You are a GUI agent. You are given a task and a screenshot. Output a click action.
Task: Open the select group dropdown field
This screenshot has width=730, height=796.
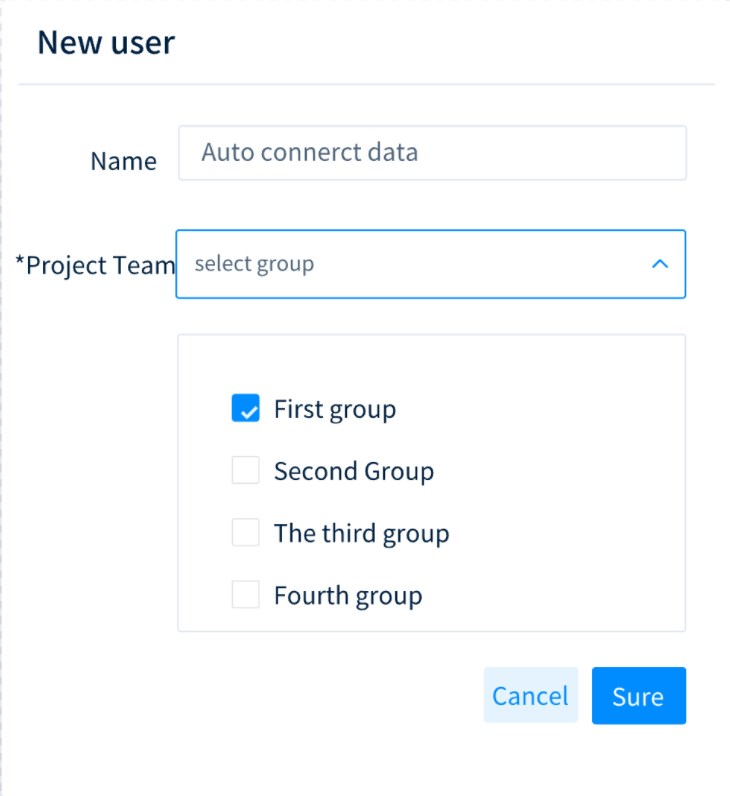(x=430, y=264)
